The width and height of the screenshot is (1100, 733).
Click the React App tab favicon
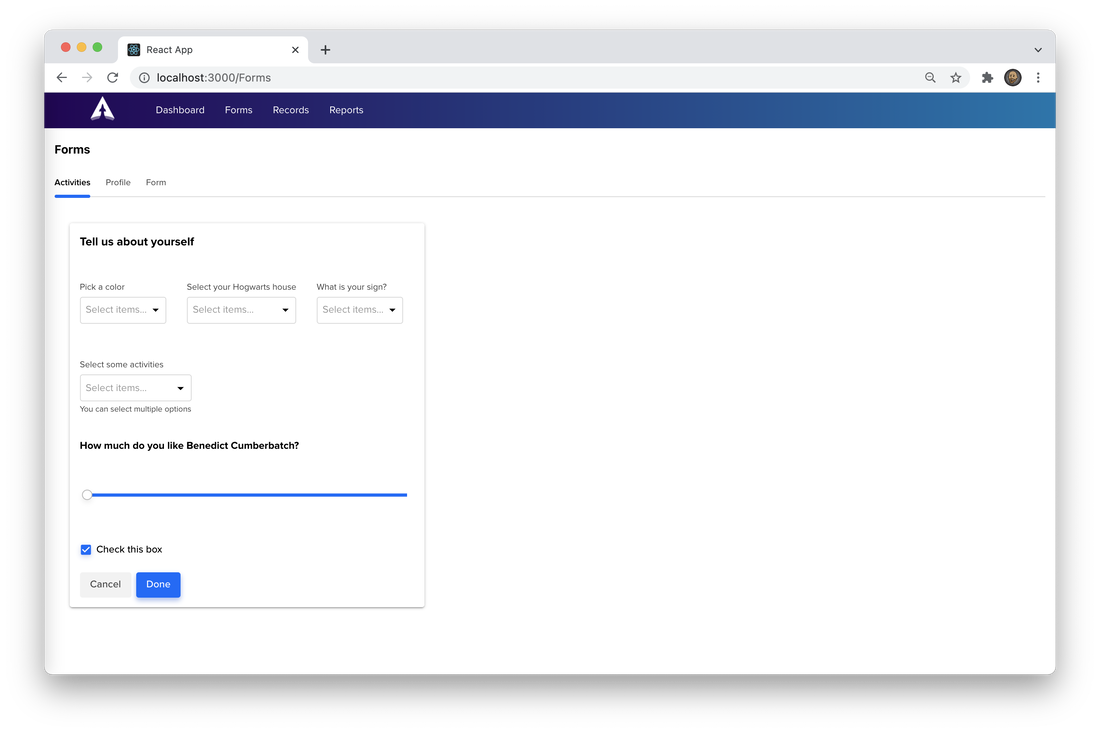pos(133,50)
